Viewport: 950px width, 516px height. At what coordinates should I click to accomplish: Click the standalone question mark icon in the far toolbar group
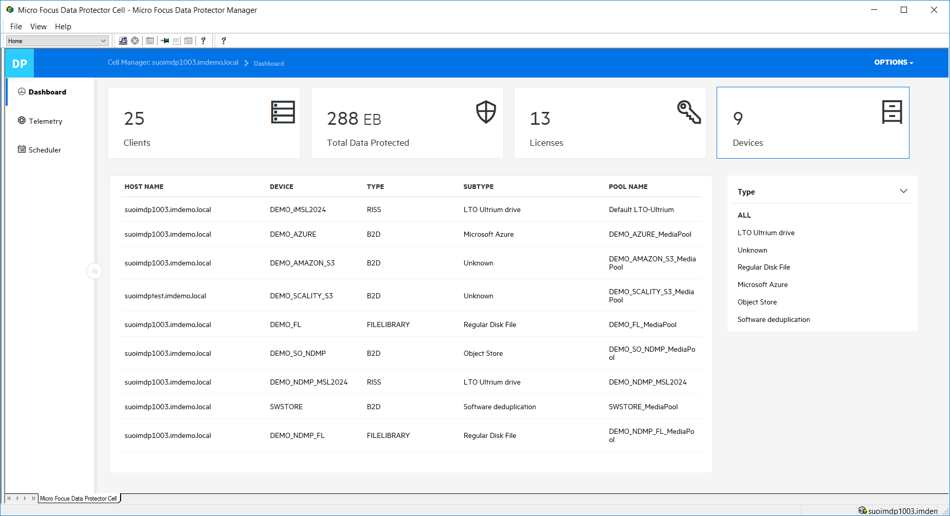click(x=224, y=41)
